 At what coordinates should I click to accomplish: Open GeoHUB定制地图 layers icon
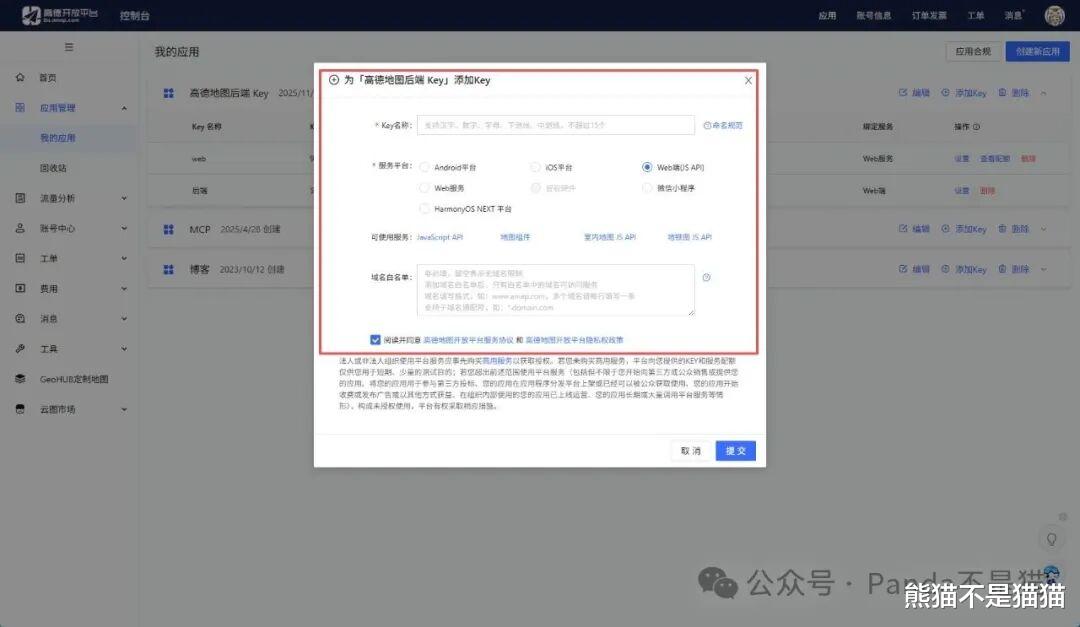20,379
